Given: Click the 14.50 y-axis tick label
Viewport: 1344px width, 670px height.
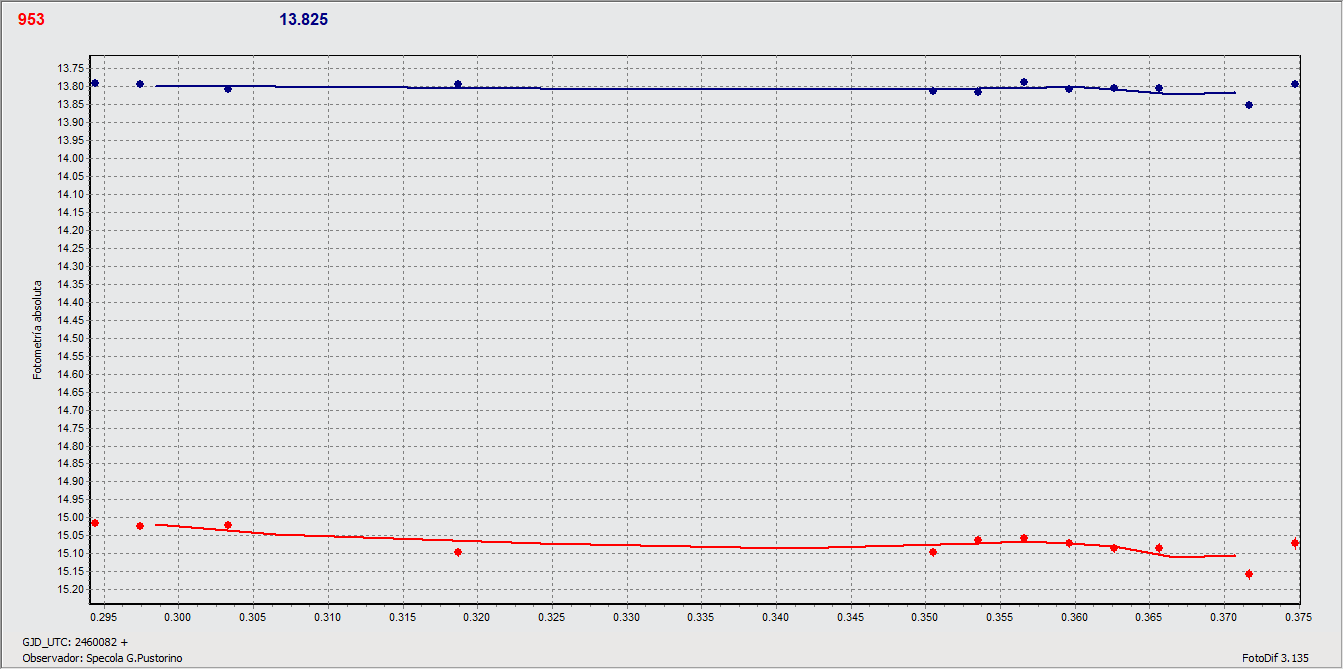Looking at the screenshot, I should (71, 338).
